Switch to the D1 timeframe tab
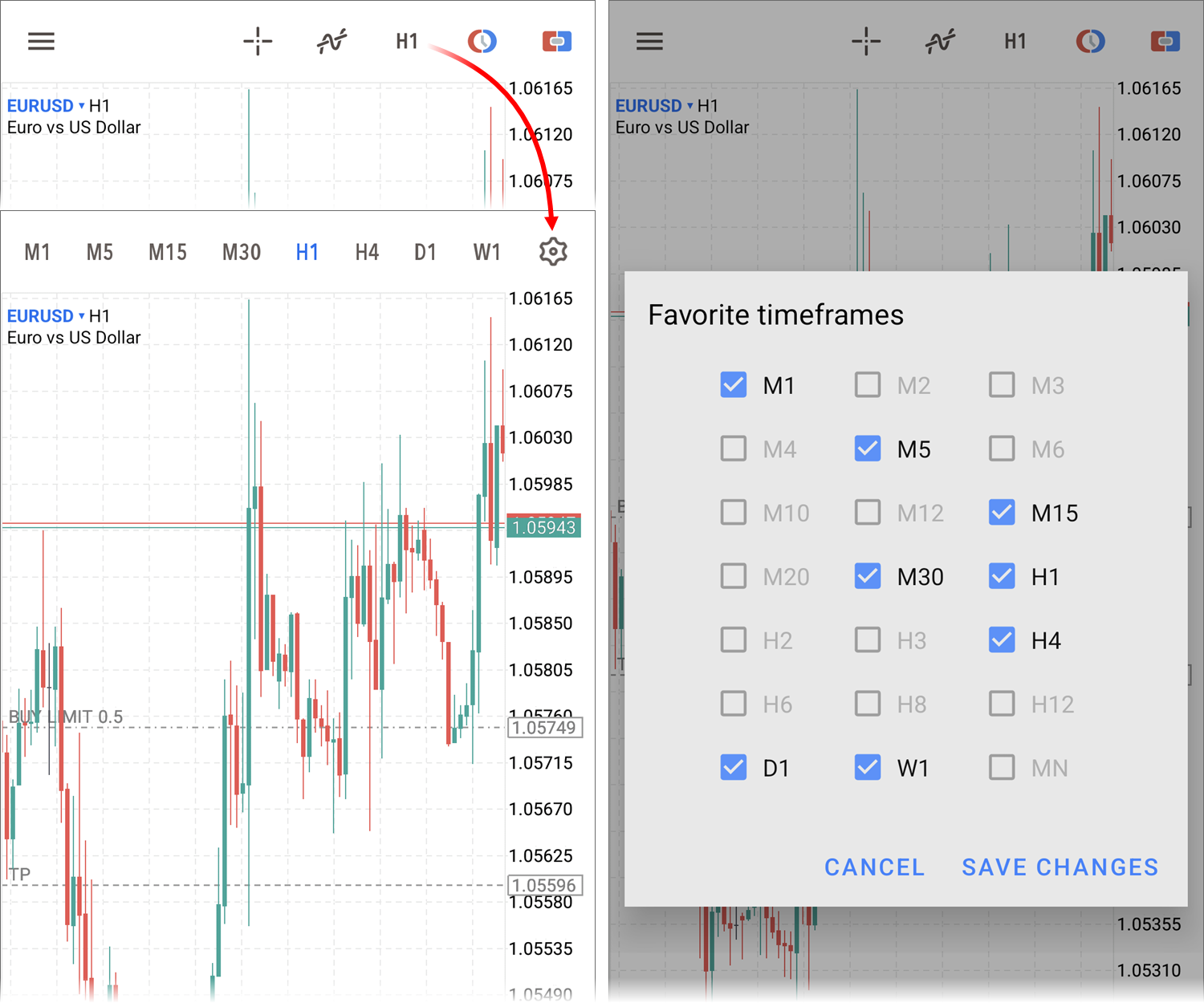The height and width of the screenshot is (1003, 1204). 425,251
